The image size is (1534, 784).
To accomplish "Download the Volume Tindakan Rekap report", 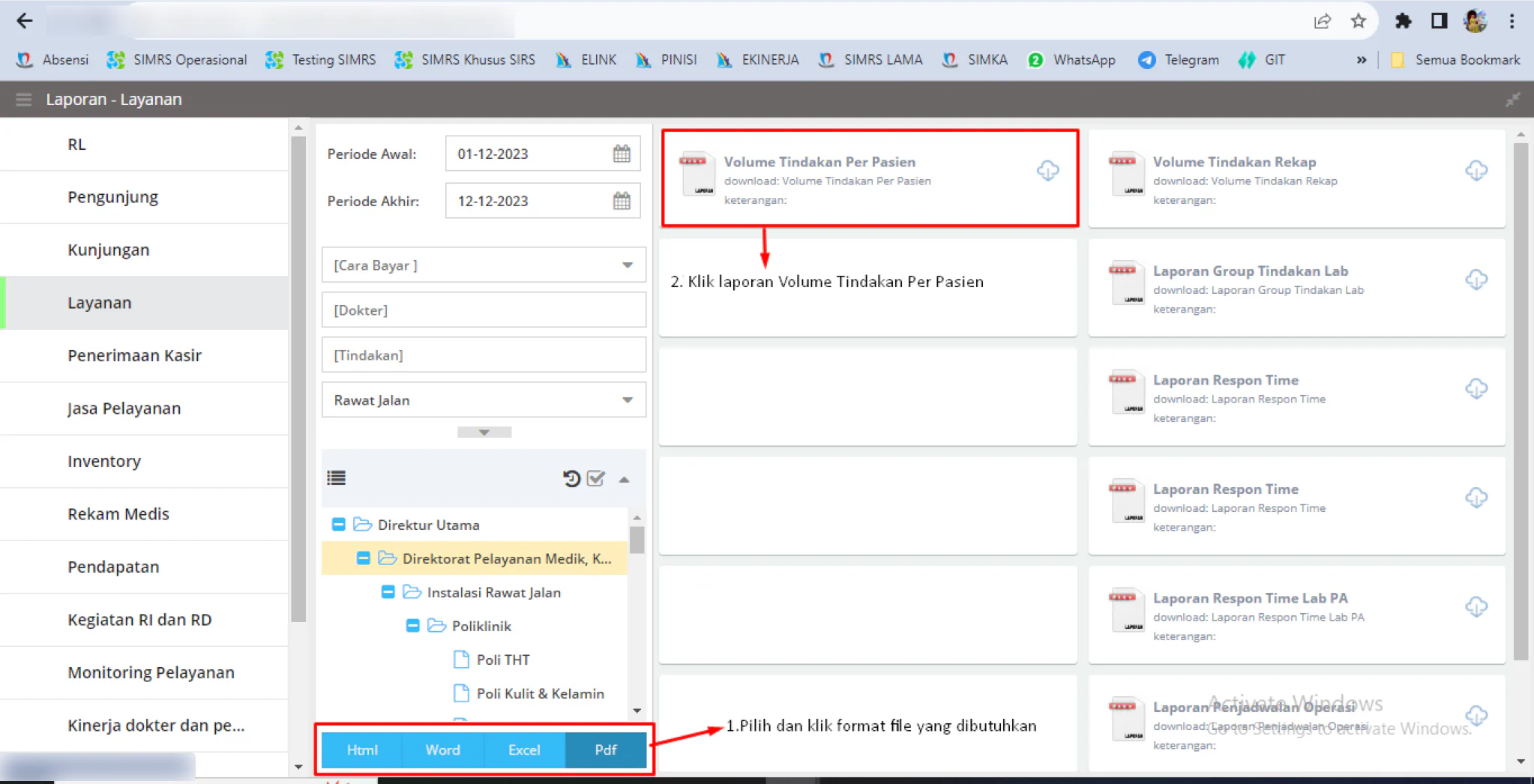I will click(1476, 170).
